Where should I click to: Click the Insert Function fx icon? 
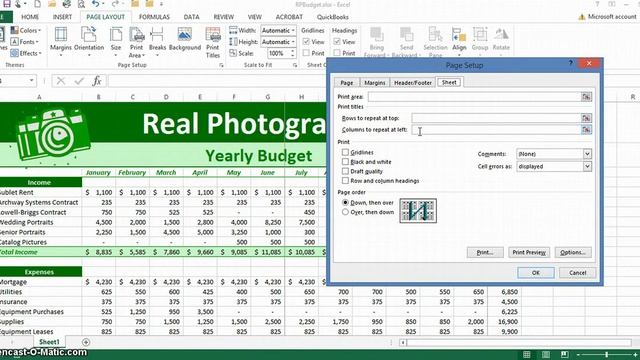coord(97,81)
